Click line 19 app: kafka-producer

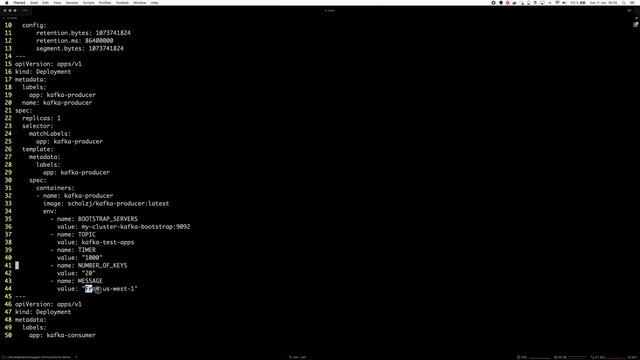click(62, 95)
